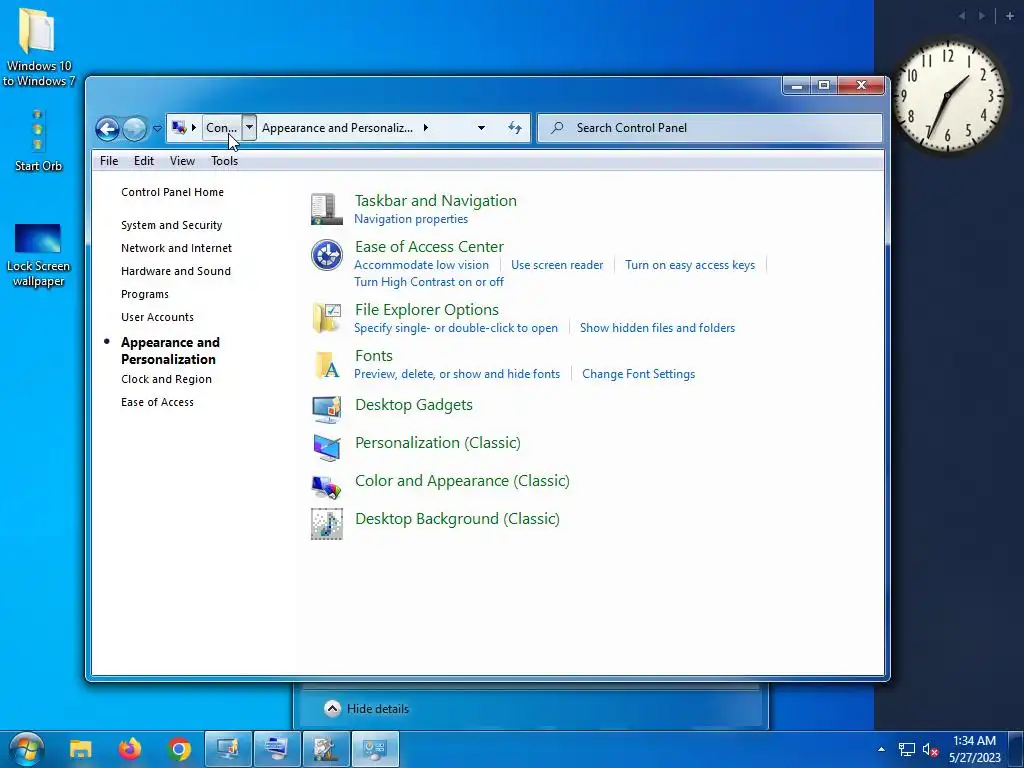
Task: Open the dropdown arrow next to Con...
Action: (249, 127)
